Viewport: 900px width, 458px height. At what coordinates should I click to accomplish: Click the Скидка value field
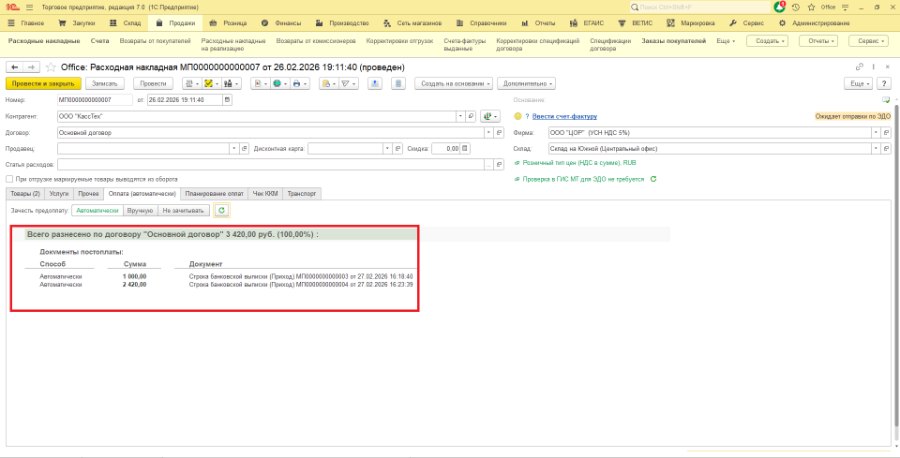(446, 149)
